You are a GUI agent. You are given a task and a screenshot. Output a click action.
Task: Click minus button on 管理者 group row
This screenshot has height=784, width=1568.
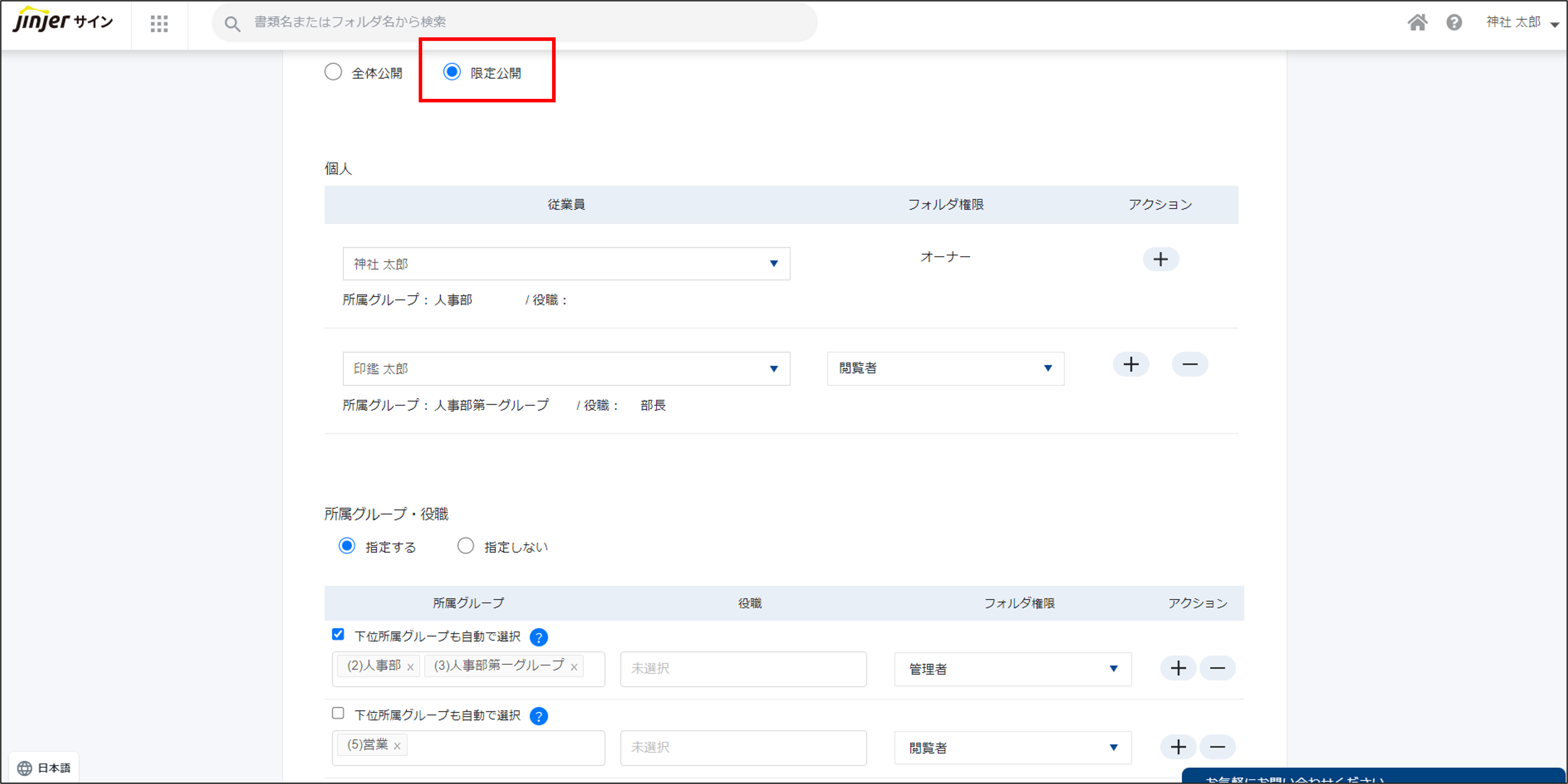coord(1217,668)
